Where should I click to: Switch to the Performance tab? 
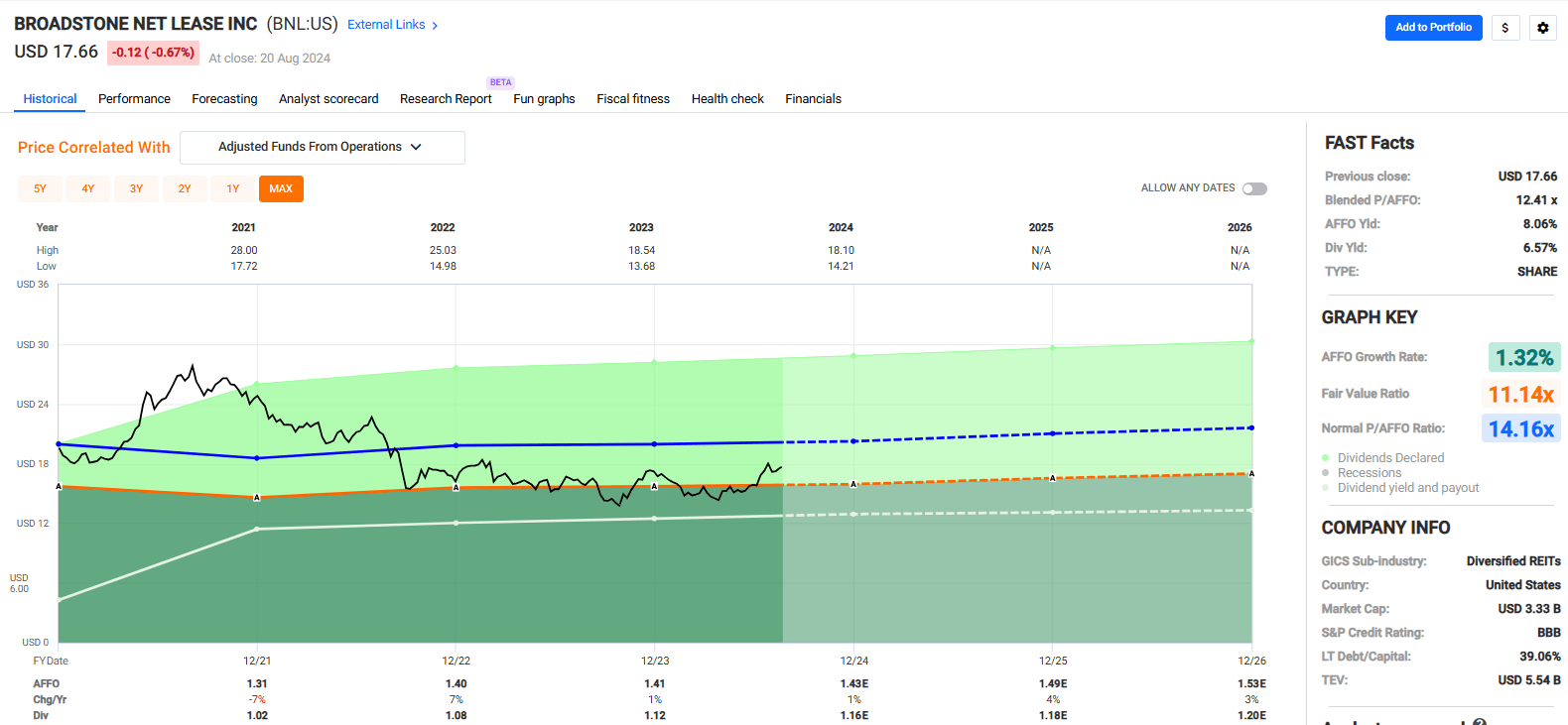(134, 99)
